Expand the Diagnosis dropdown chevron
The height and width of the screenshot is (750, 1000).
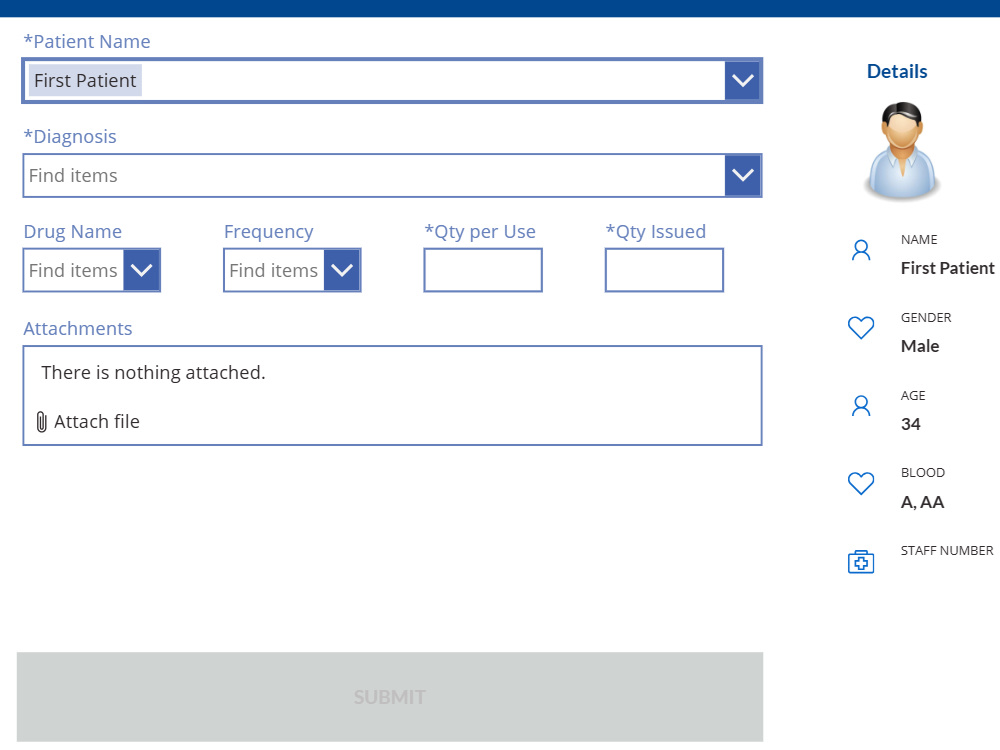[x=742, y=175]
